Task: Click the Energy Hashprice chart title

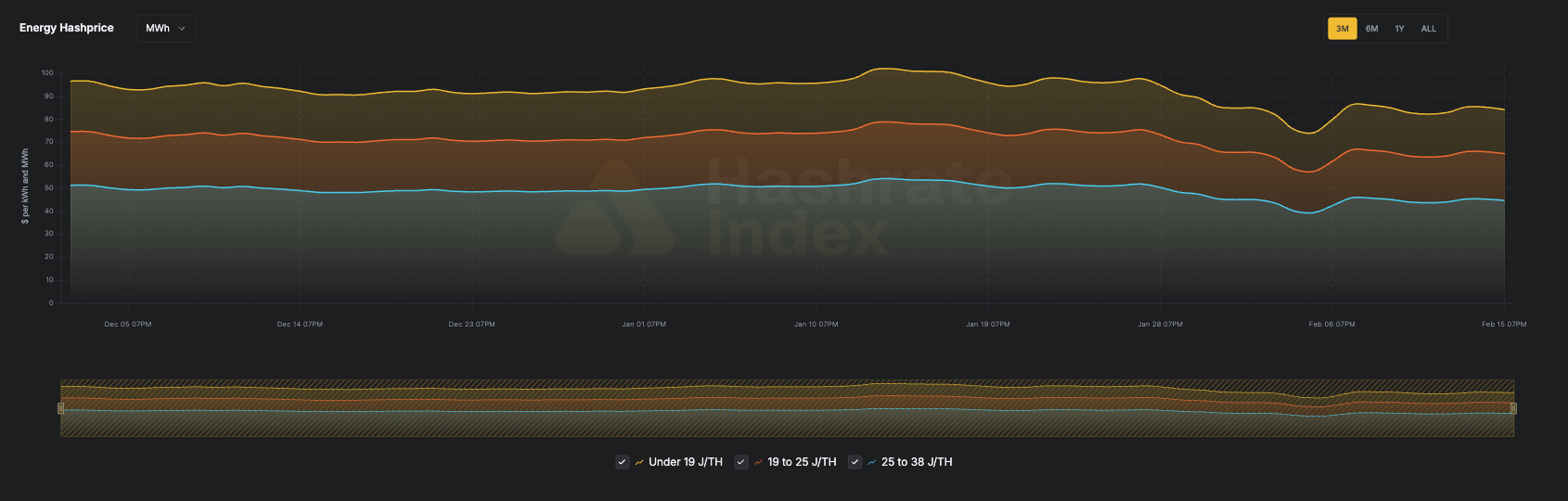Action: tap(67, 28)
